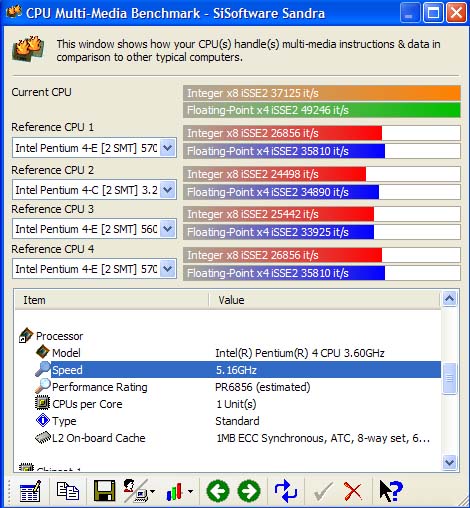This screenshot has width=470, height=508.
Task: Click the list scrollbar down arrow
Action: 449,462
